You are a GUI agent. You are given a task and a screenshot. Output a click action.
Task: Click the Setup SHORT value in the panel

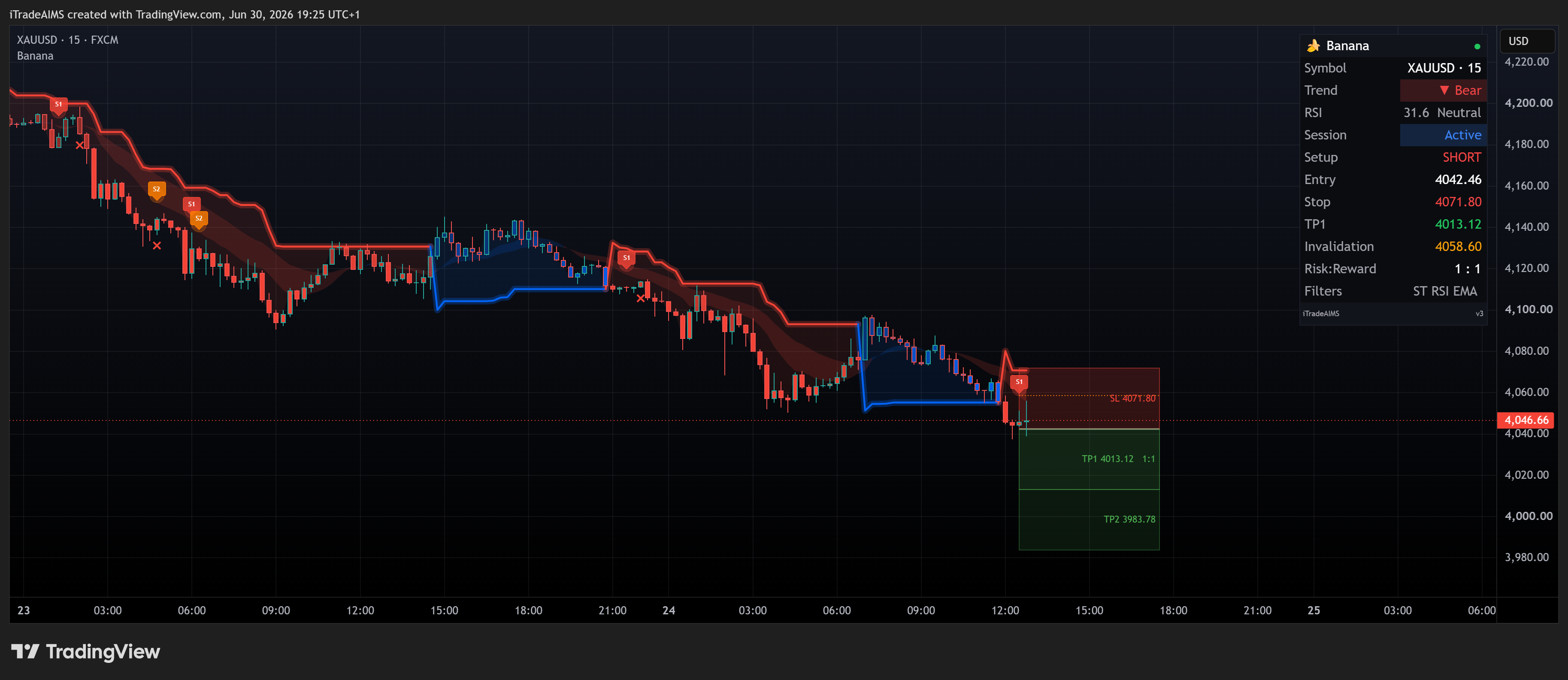coord(1462,157)
